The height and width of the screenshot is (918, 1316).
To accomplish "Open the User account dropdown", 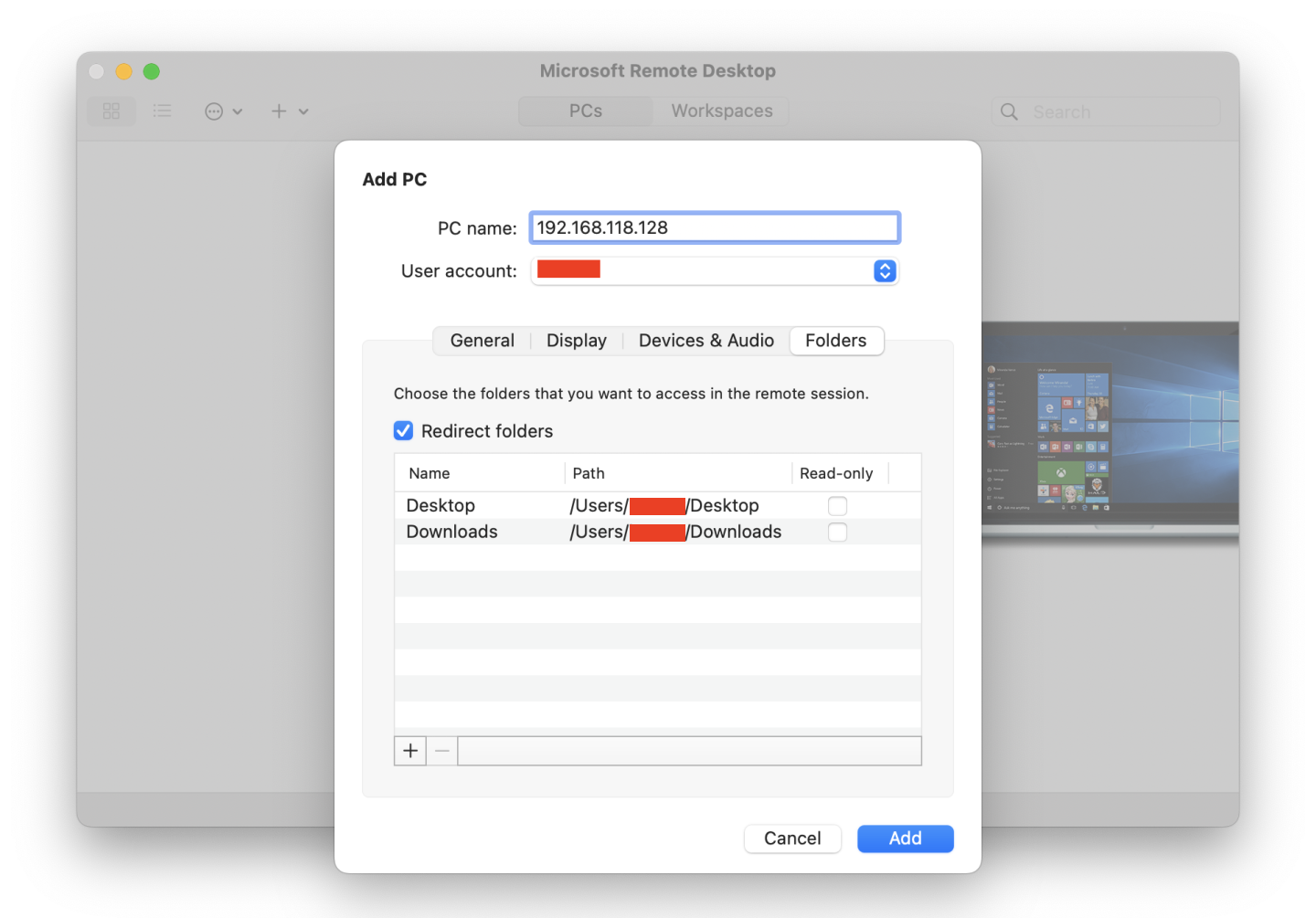I will (715, 271).
